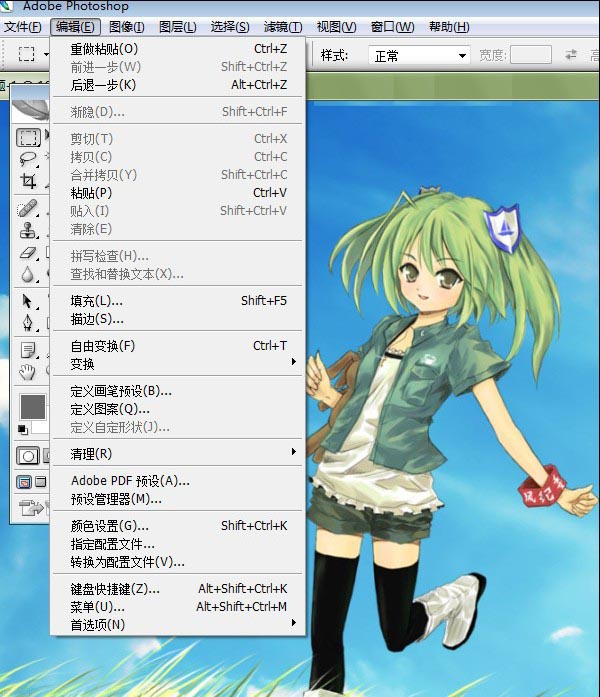
Task: Select the Pen tool
Action: pyautogui.click(x=29, y=322)
